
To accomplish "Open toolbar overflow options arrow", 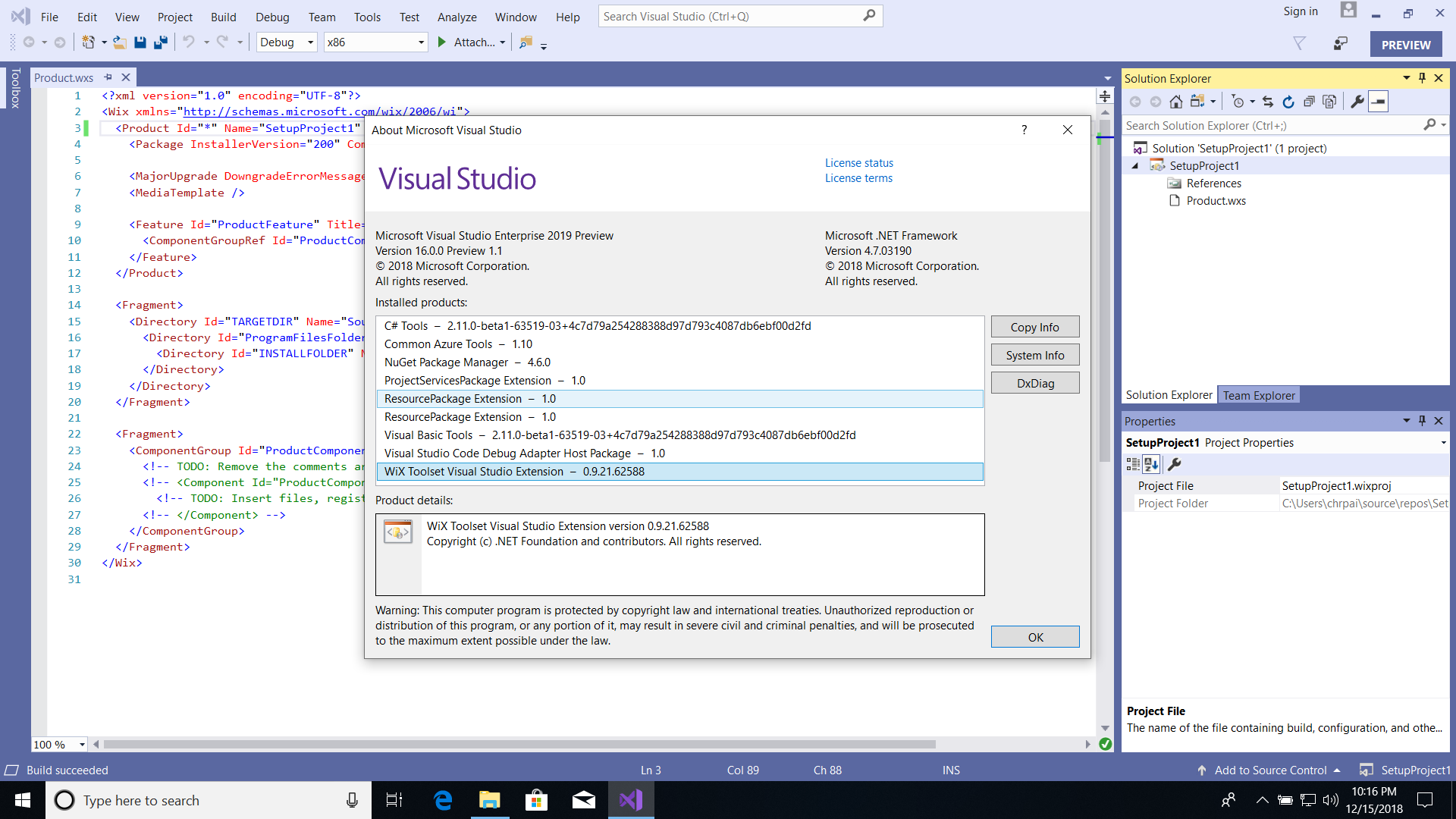I will (544, 45).
